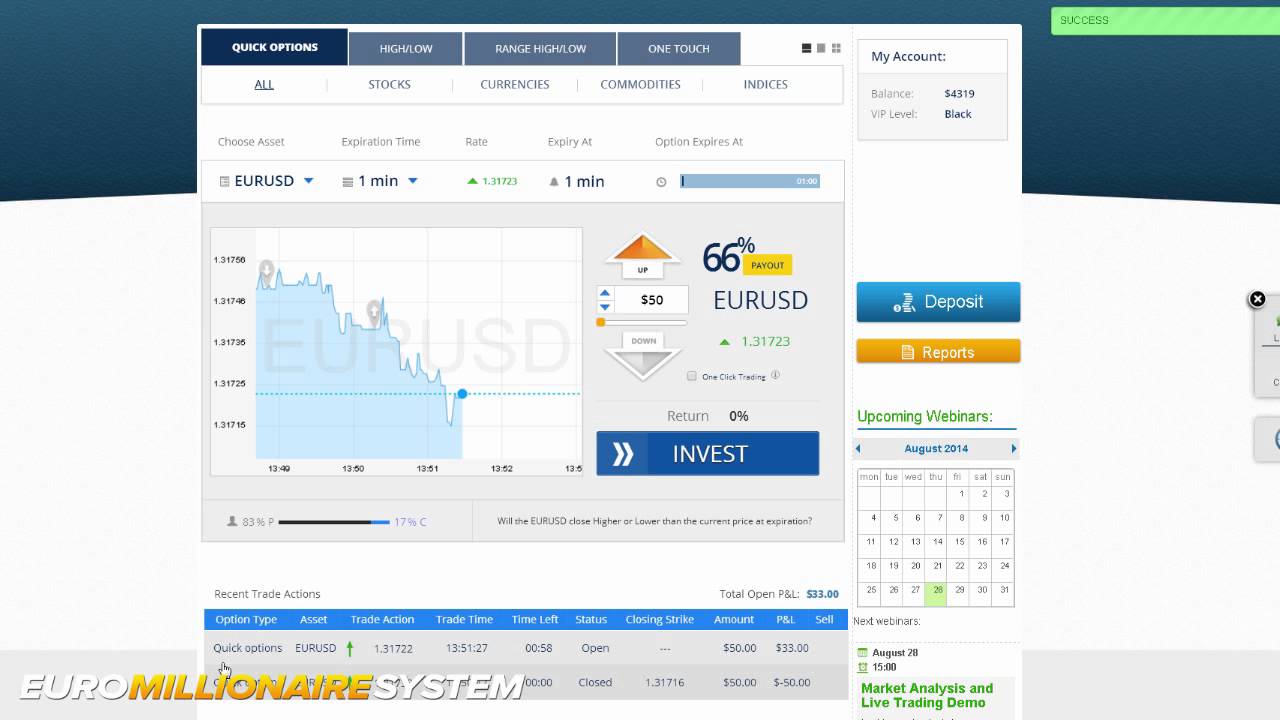This screenshot has width=1280, height=720.
Task: Click the Deposit button
Action: 938,302
